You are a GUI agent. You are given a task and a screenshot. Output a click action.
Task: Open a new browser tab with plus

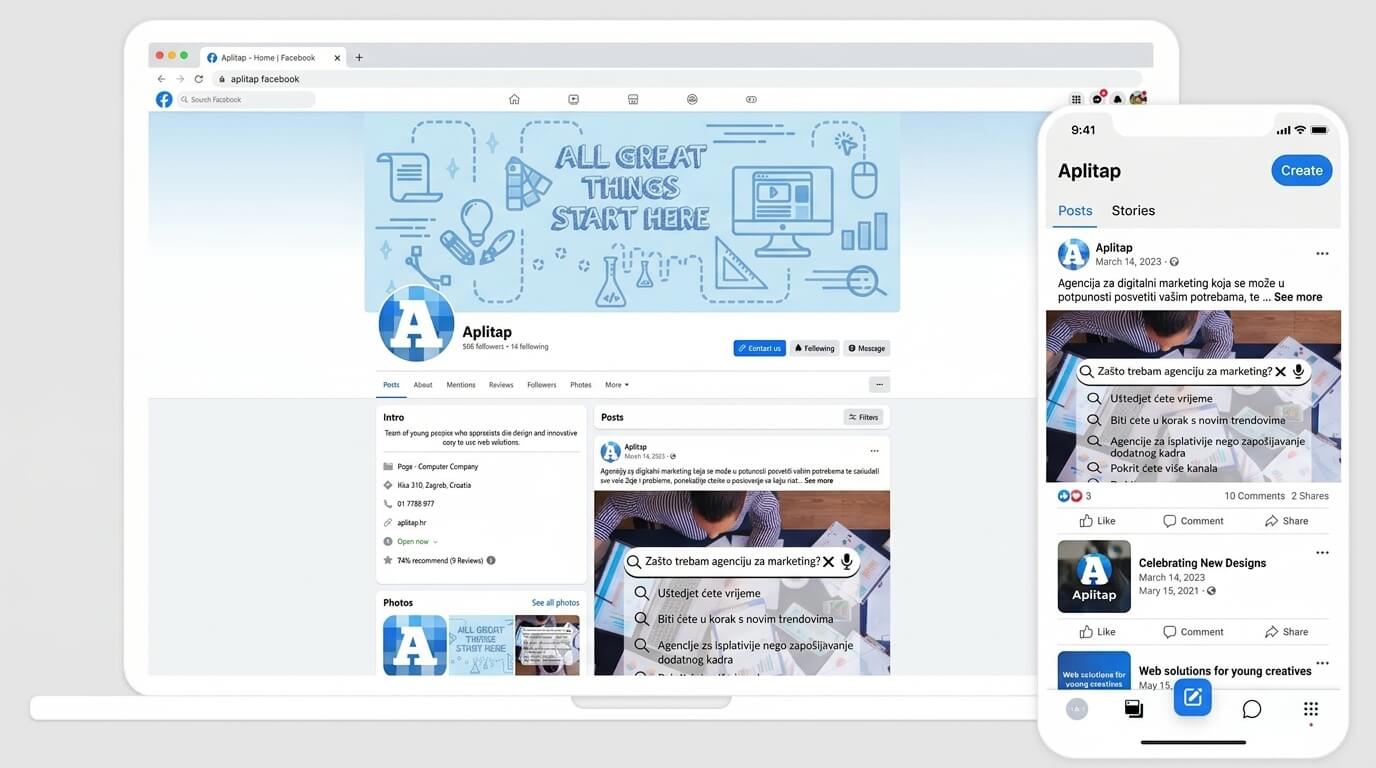pyautogui.click(x=359, y=57)
